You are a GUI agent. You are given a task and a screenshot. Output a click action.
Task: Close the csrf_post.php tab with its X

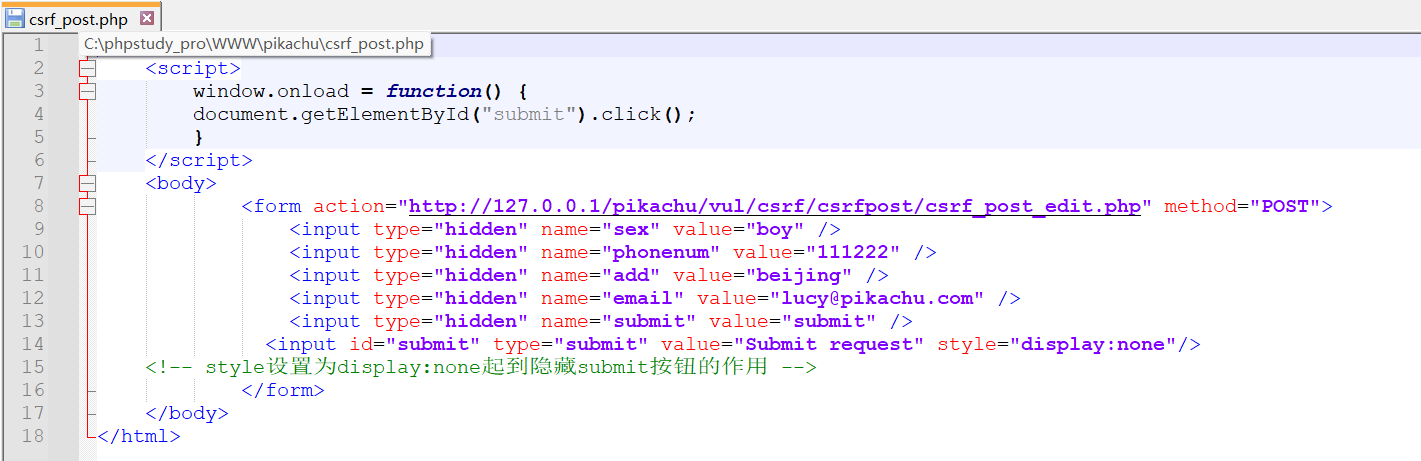(x=147, y=18)
